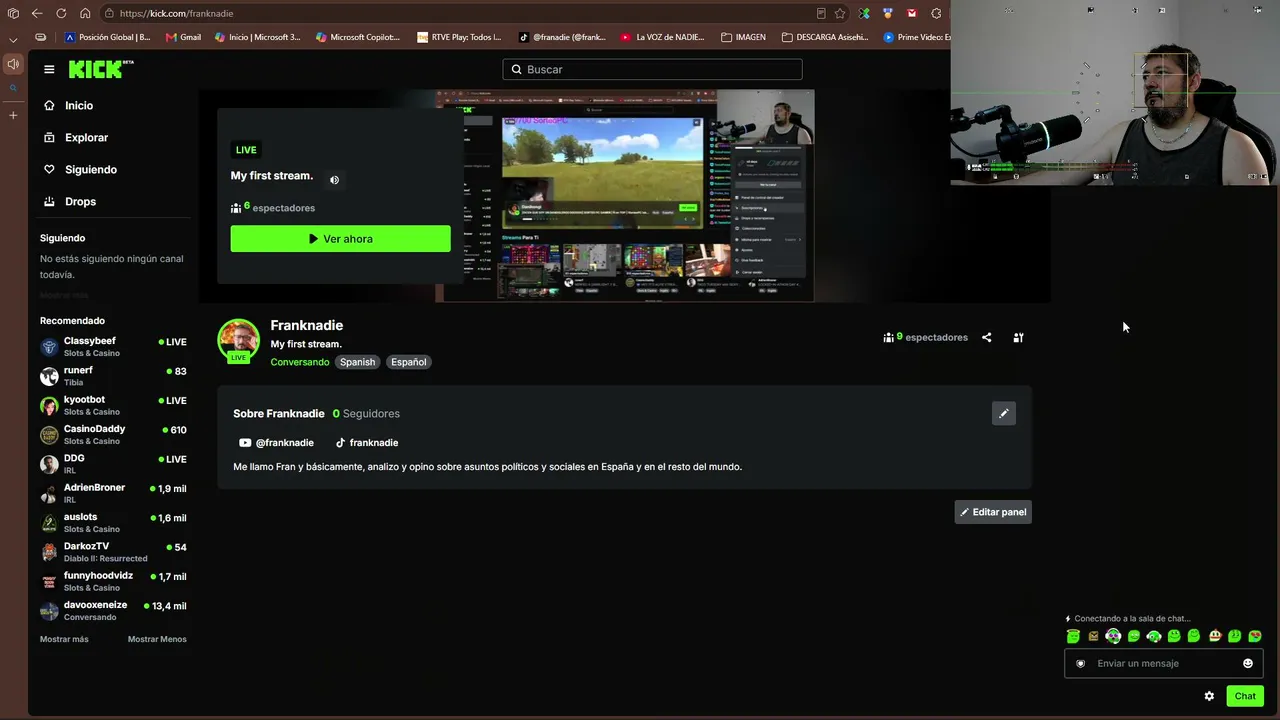Open the Explorar section
Screen dimensions: 1280x720
(76, 137)
